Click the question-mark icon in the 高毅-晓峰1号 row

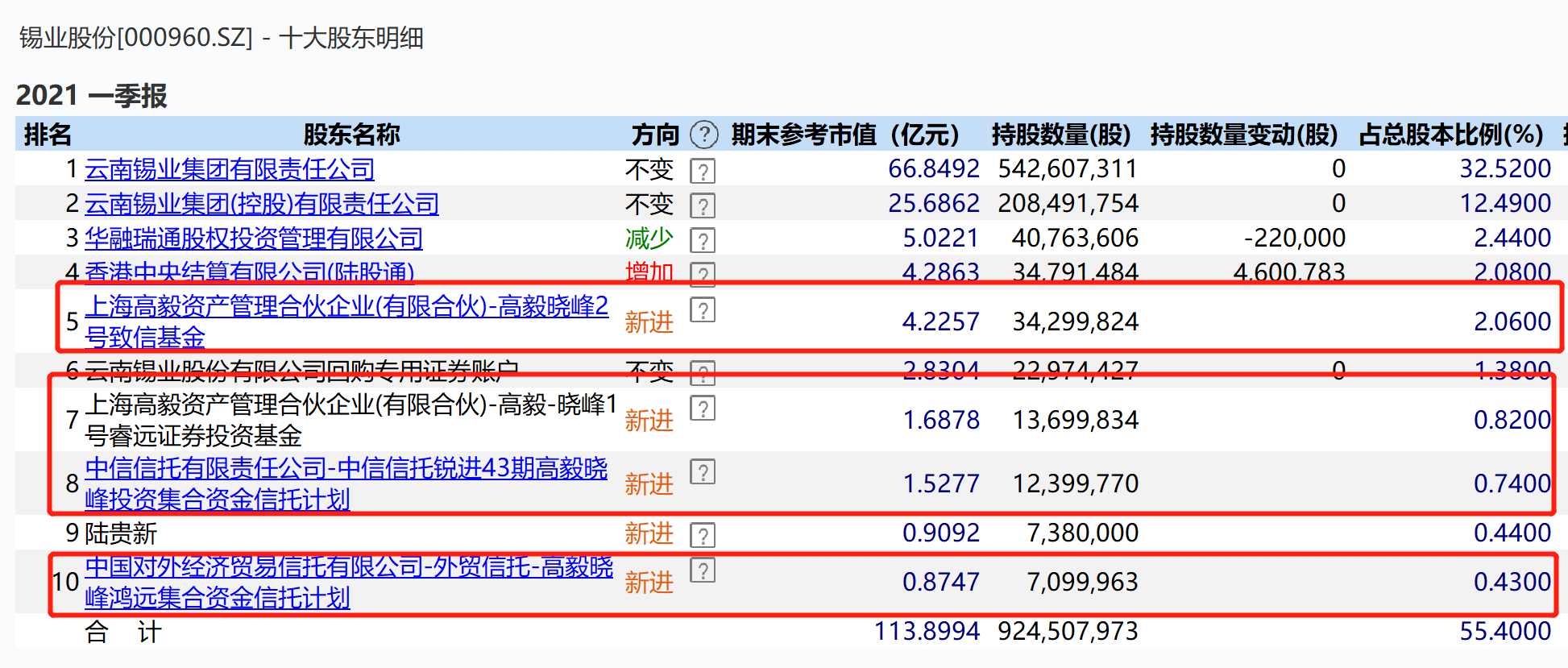[703, 409]
